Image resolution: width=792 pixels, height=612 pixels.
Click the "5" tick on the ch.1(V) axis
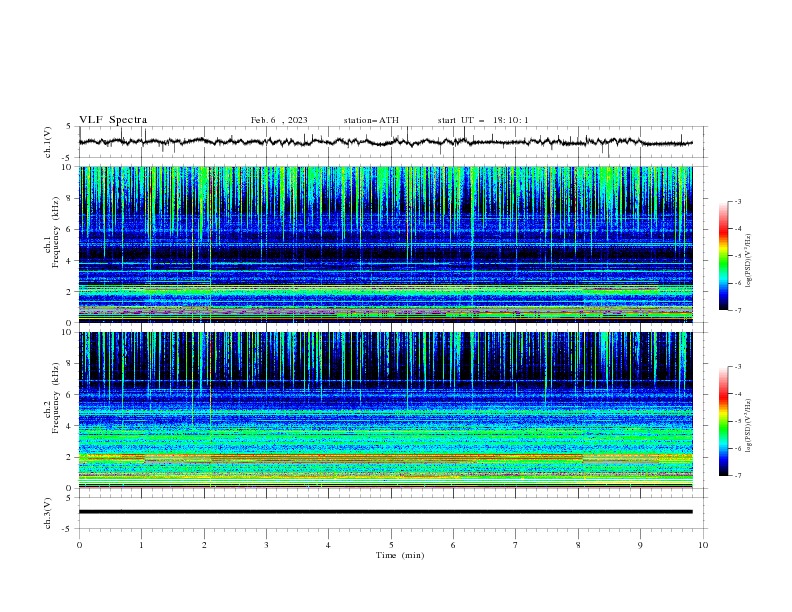click(x=70, y=126)
